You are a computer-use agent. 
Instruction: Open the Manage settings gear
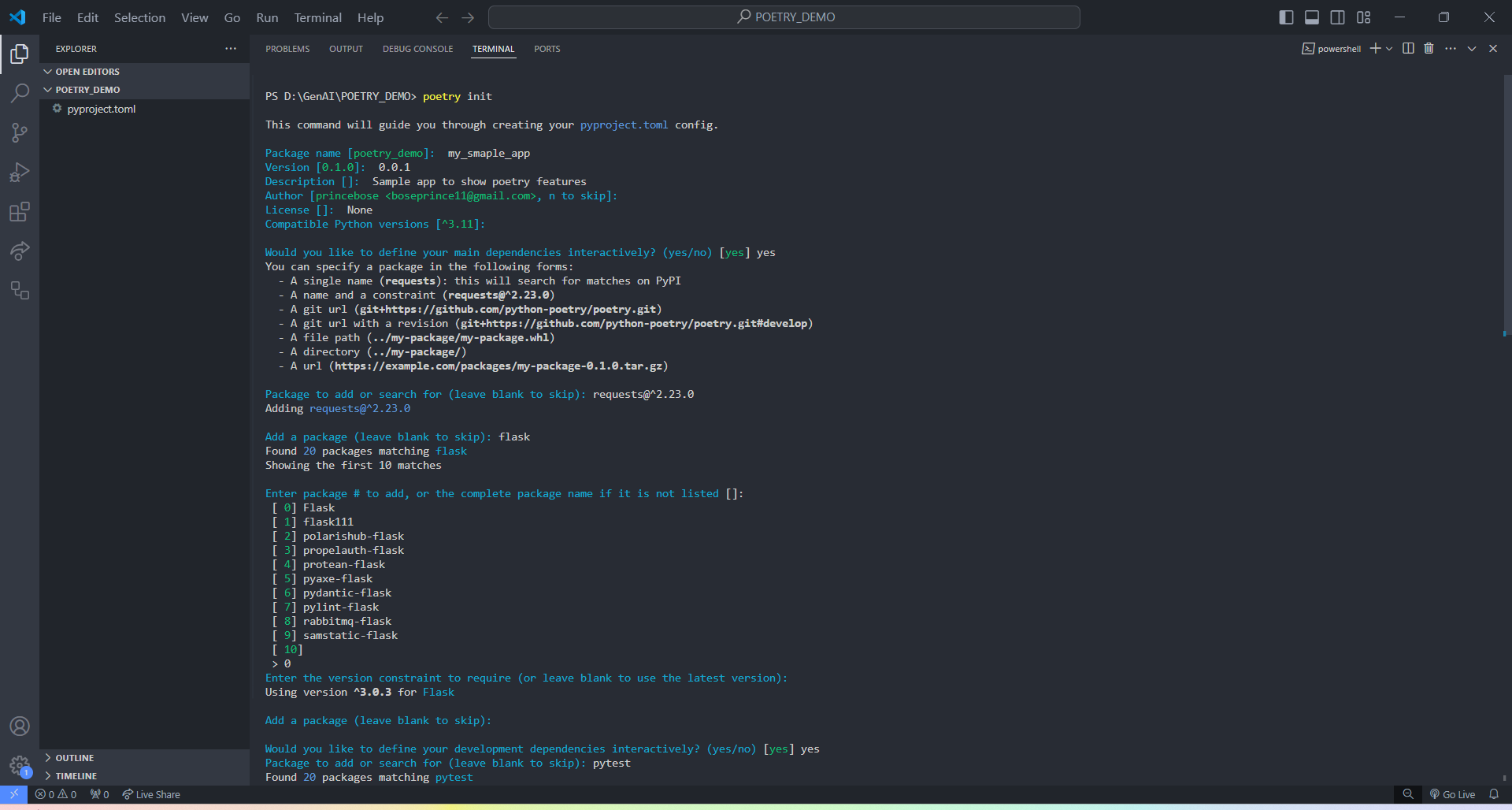click(20, 765)
